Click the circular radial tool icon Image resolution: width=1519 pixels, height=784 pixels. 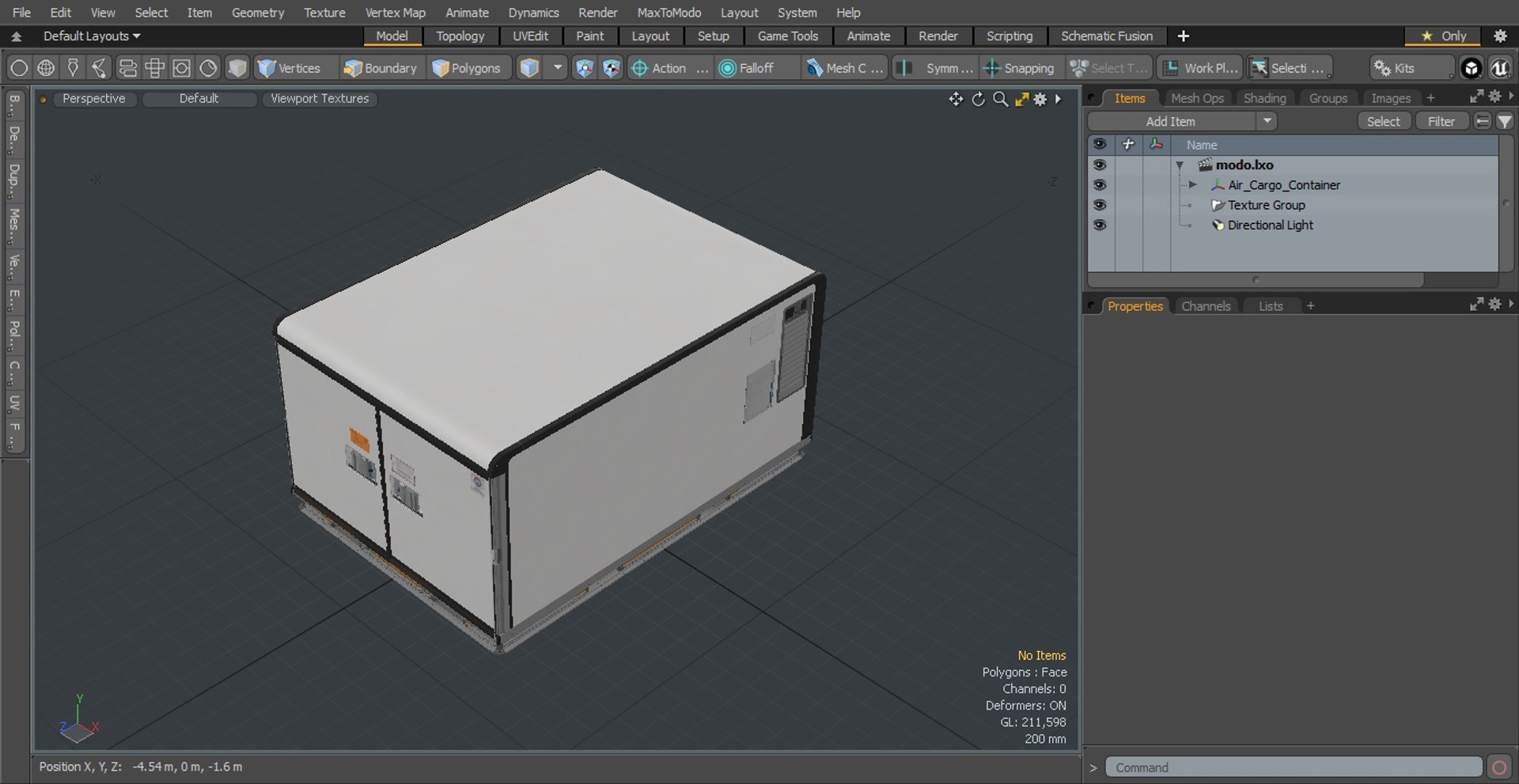pyautogui.click(x=208, y=68)
